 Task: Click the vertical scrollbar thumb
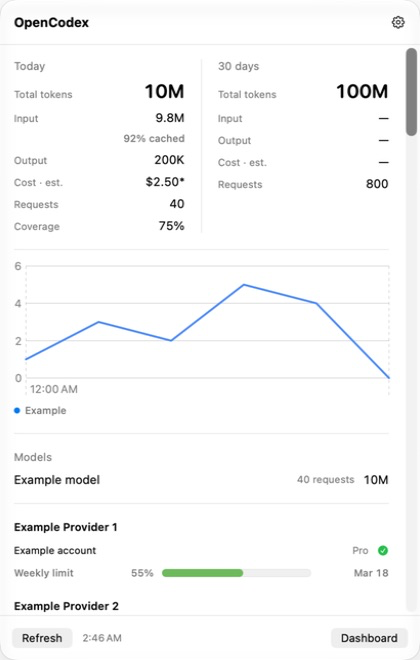tap(411, 92)
